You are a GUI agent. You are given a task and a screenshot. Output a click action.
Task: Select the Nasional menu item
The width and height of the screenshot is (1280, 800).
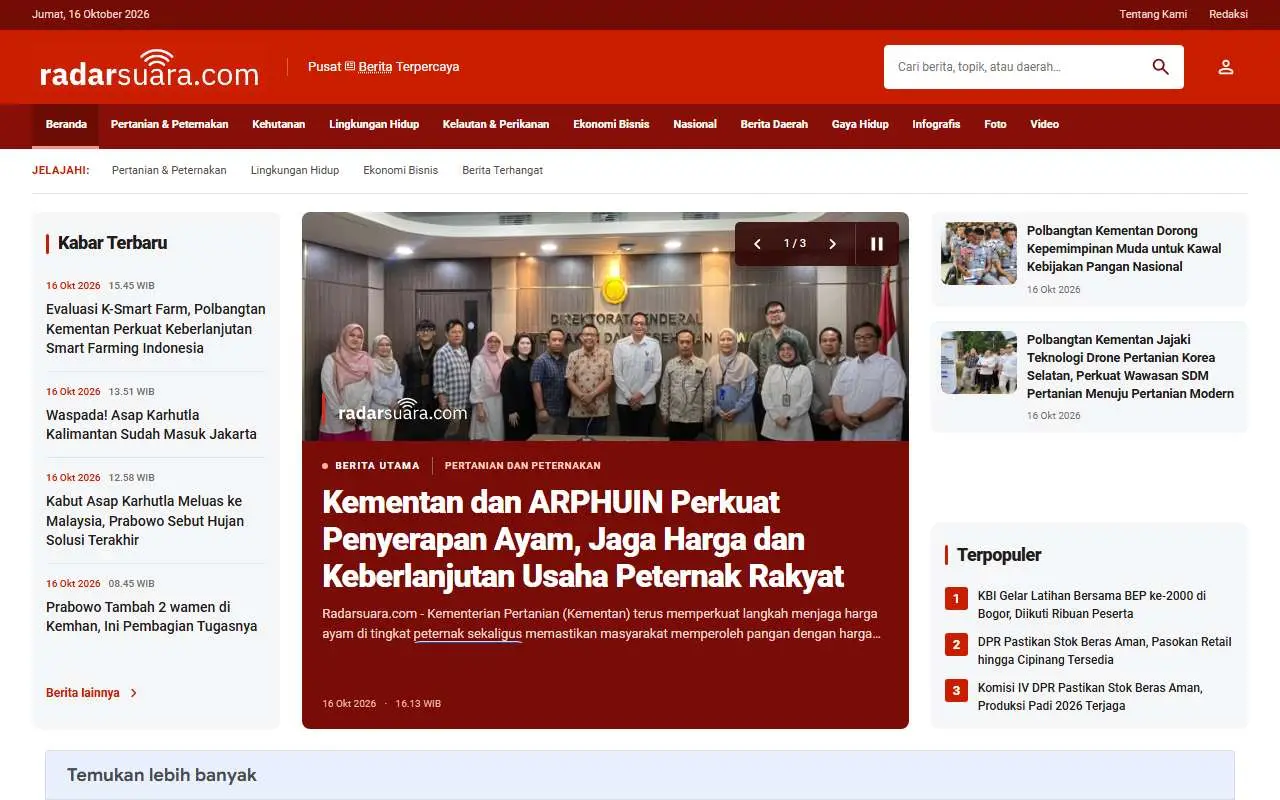click(695, 125)
